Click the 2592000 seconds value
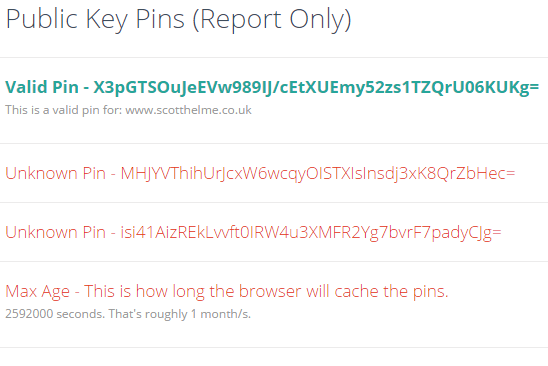 (55, 314)
